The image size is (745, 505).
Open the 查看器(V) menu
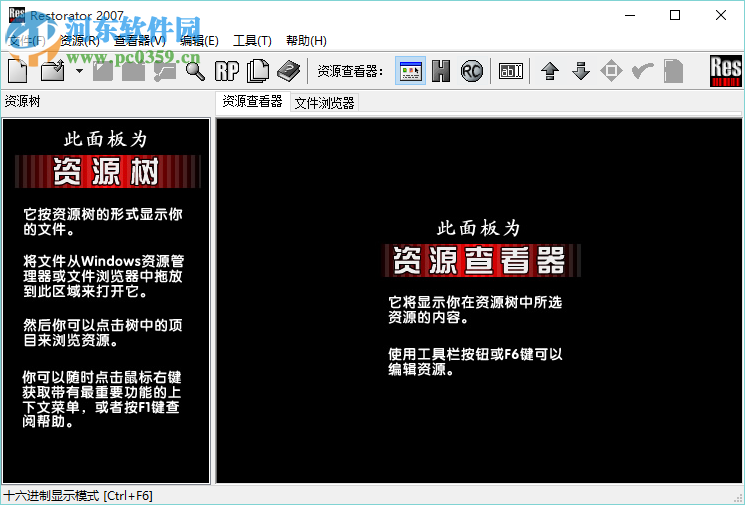tap(140, 41)
